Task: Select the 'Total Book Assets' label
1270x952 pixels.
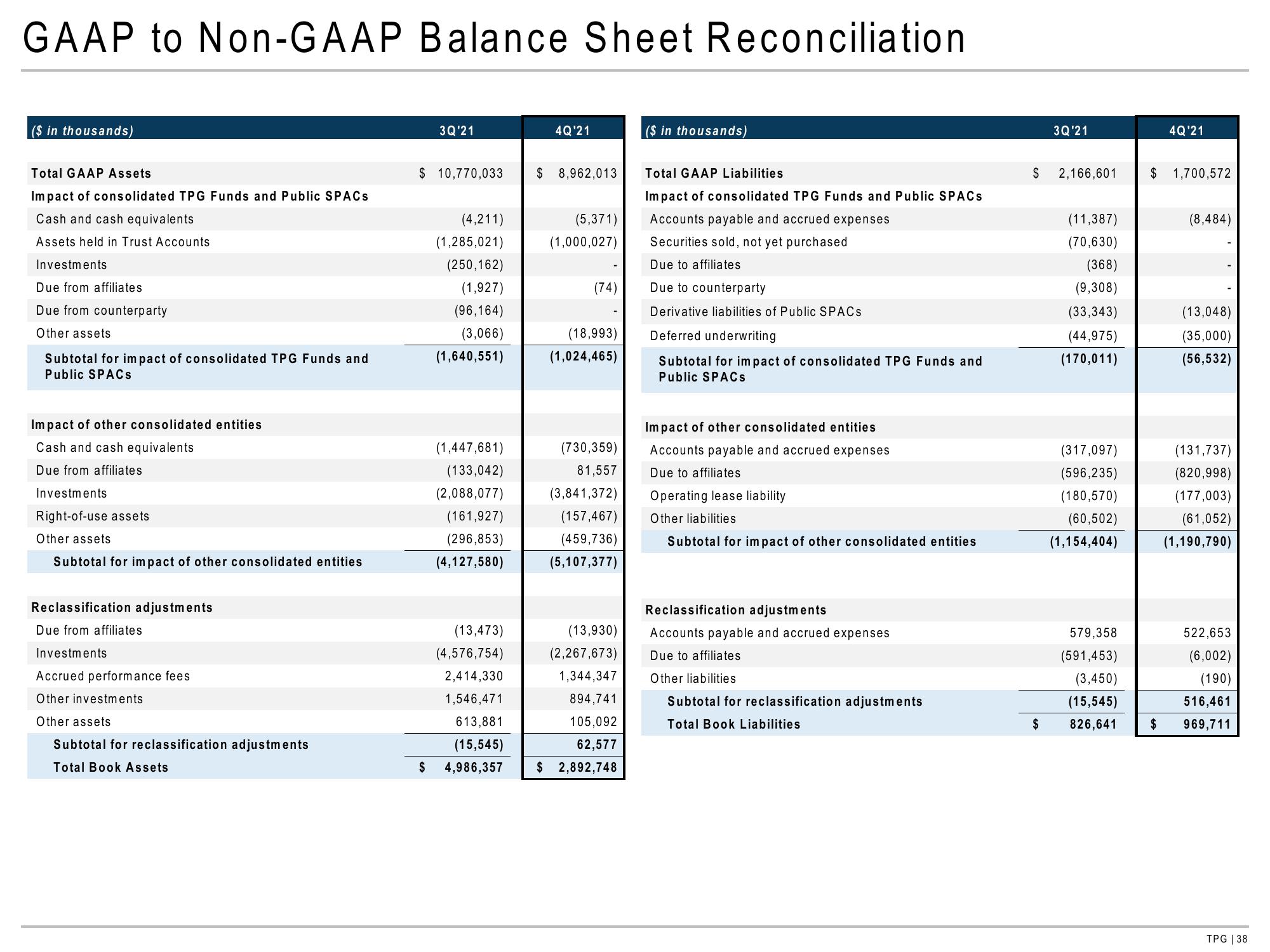Action: pos(111,767)
